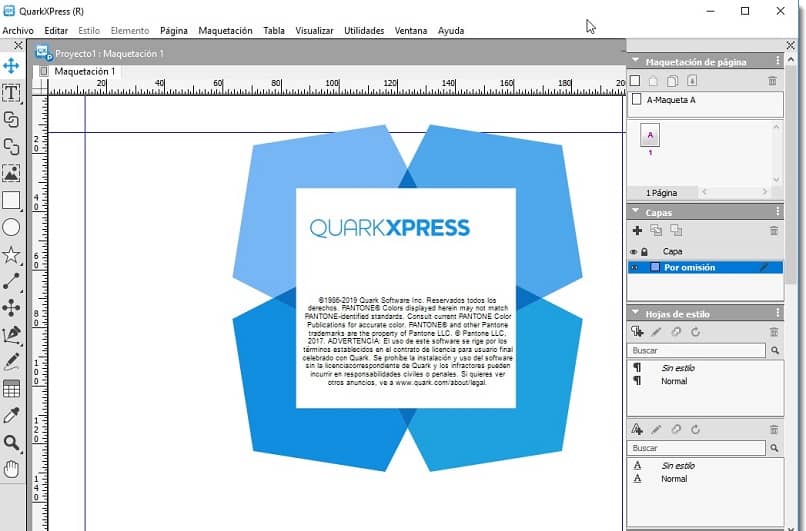Image resolution: width=806 pixels, height=531 pixels.
Task: Click paragraph style update refresh icon
Action: 695,332
